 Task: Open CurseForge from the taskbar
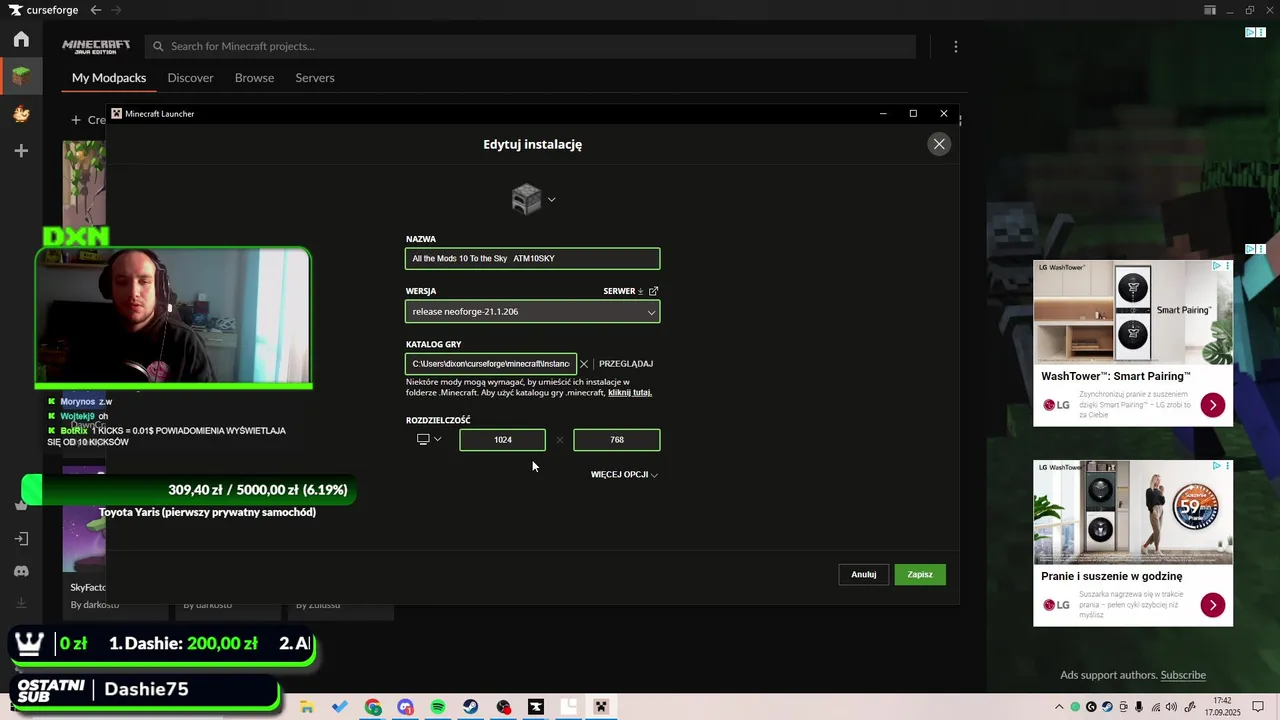tap(536, 707)
